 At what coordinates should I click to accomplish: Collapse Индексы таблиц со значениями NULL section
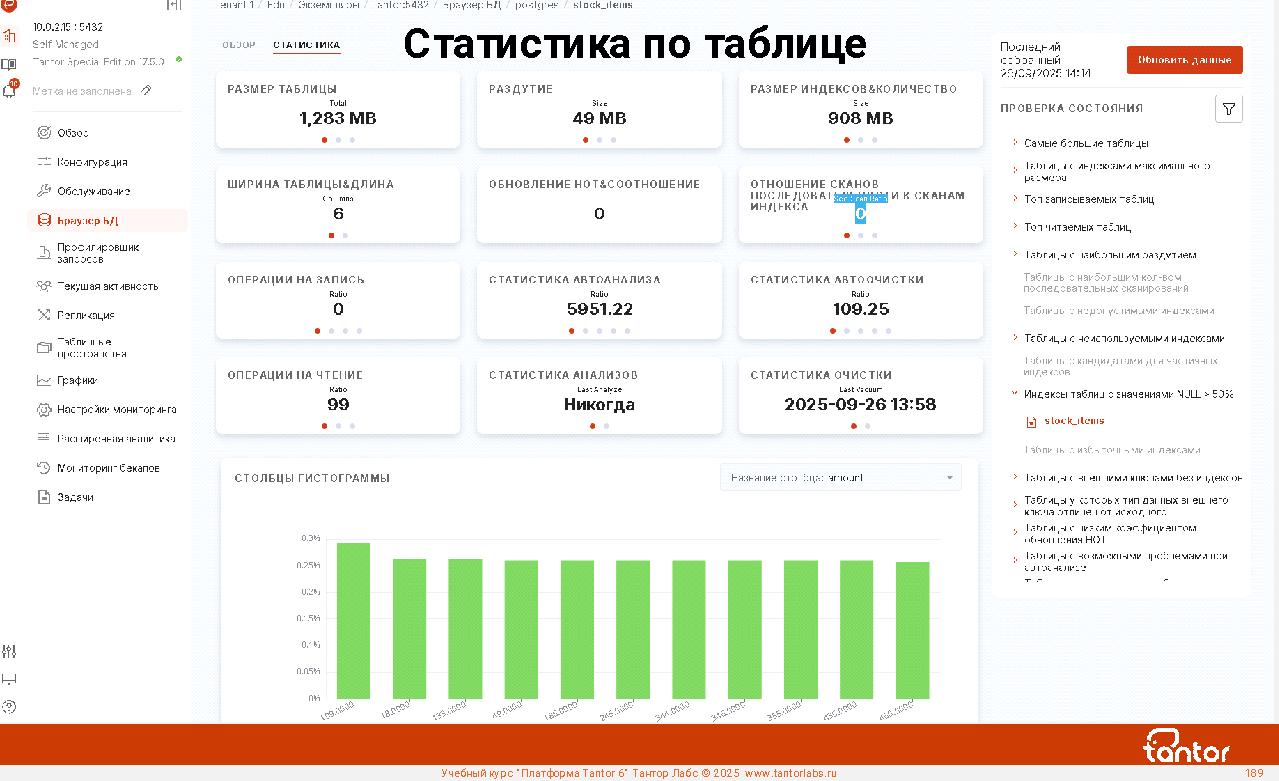point(1015,394)
